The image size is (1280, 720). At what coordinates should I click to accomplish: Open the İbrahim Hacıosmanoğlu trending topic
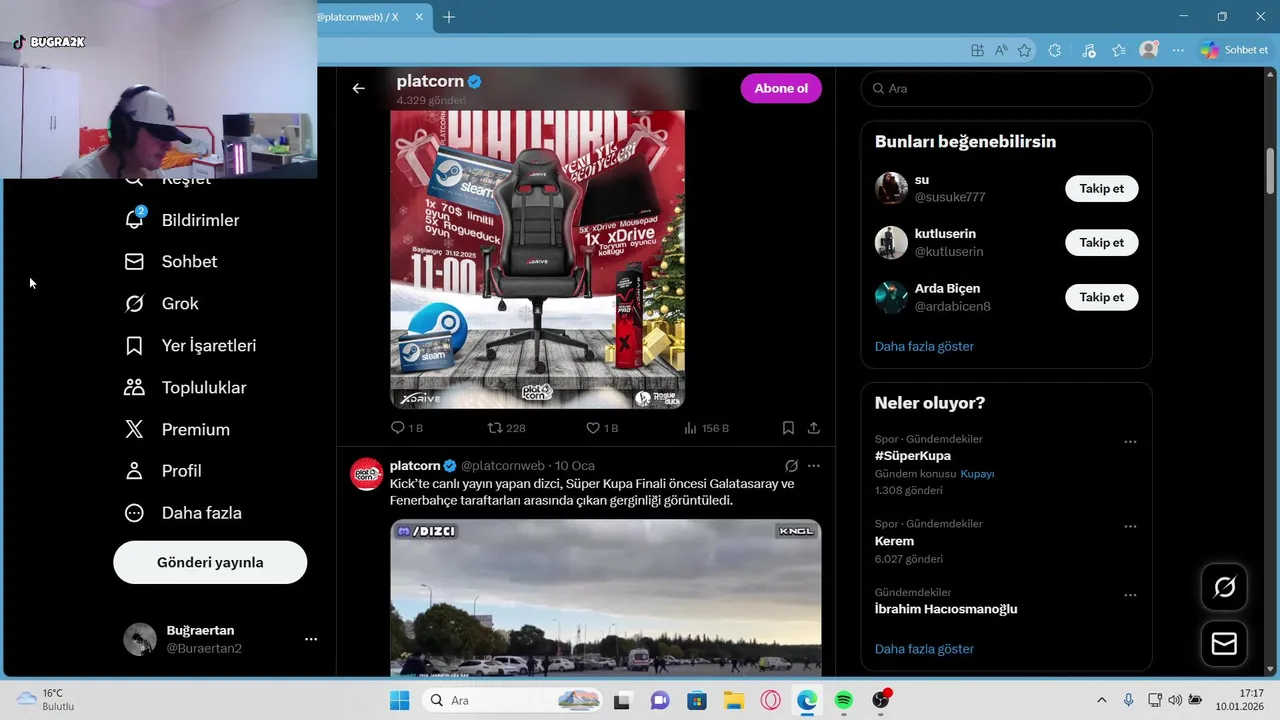click(x=946, y=609)
